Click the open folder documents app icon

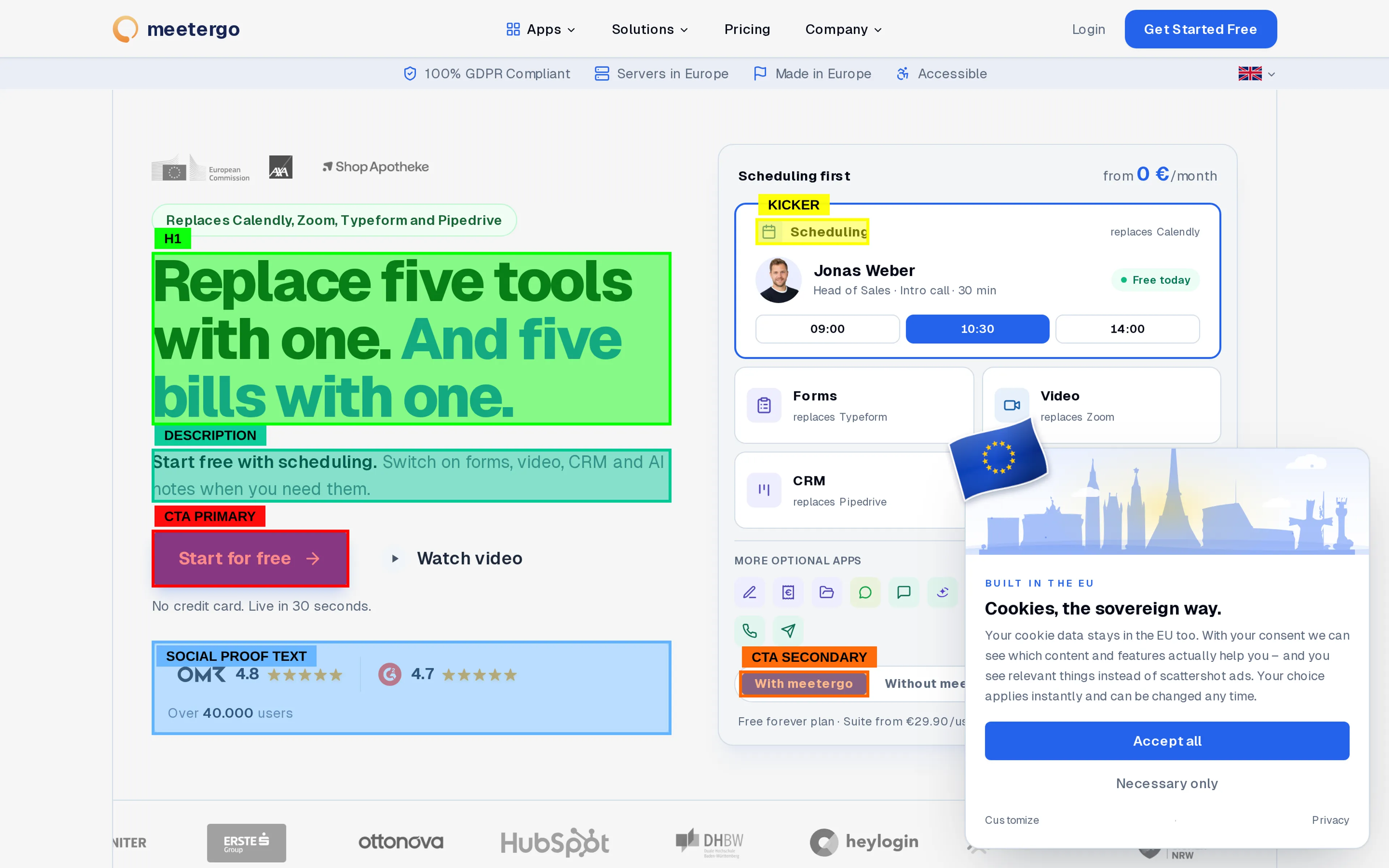click(x=827, y=592)
